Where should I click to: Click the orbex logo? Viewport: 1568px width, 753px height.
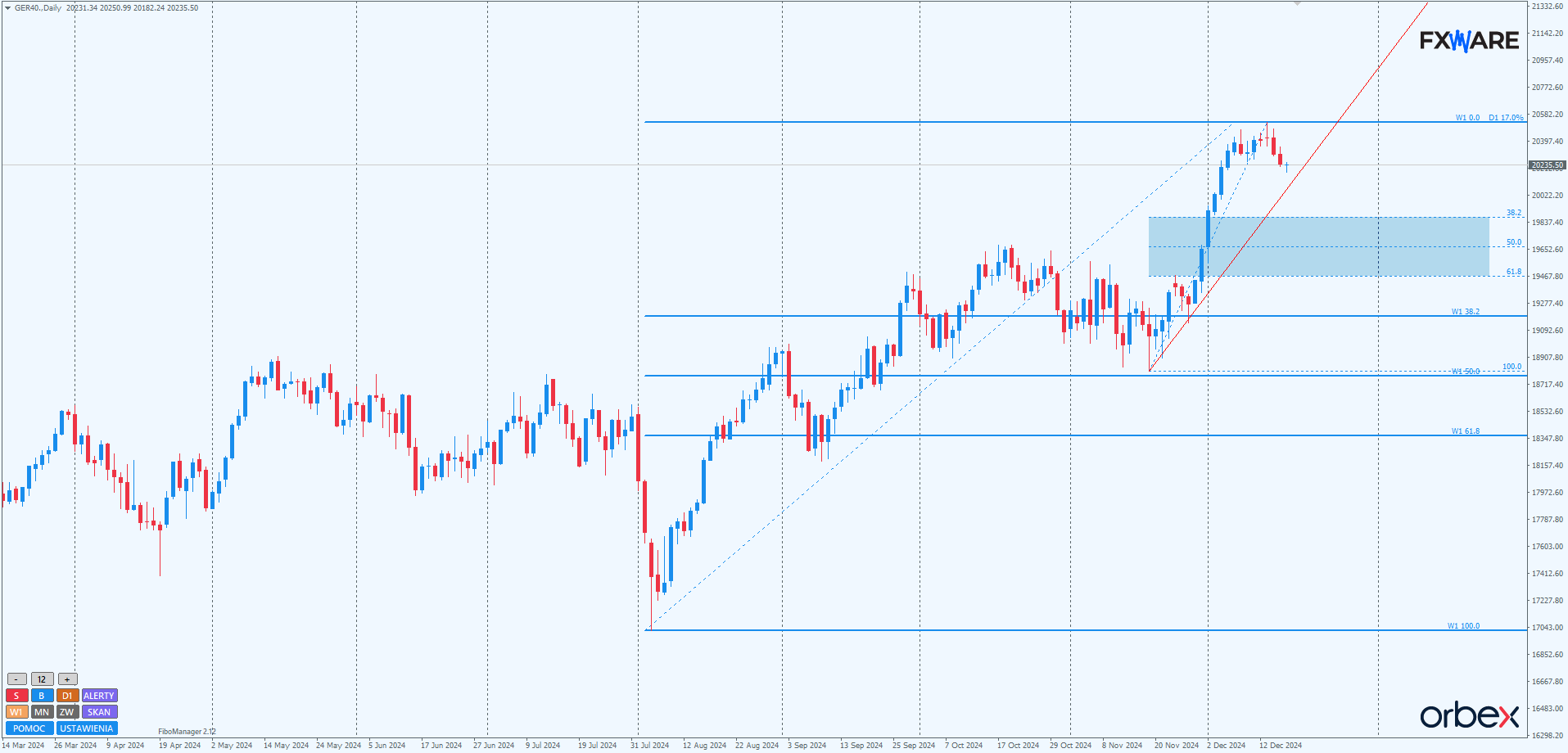point(1469,715)
